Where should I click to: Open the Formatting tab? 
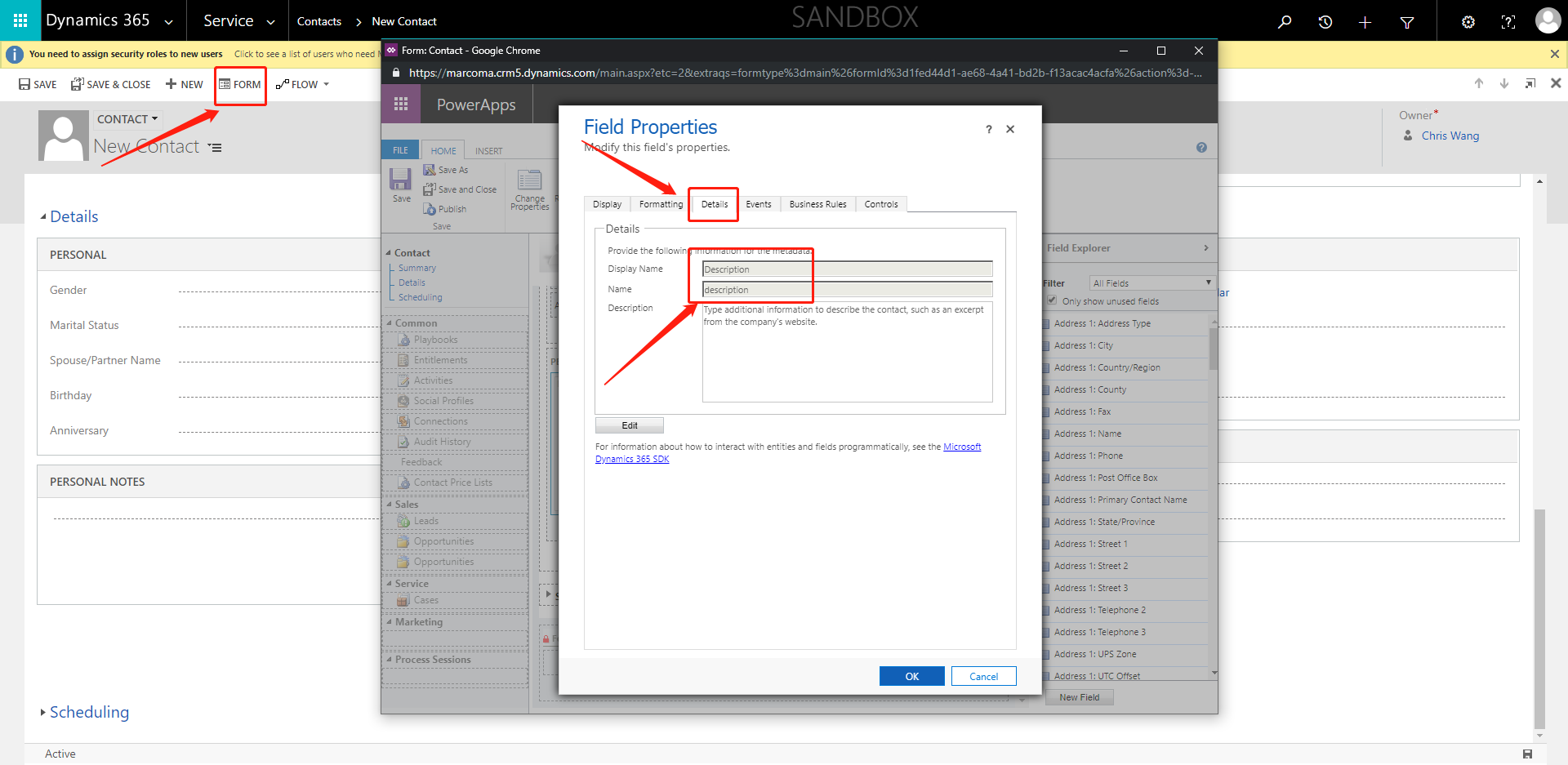coord(661,204)
